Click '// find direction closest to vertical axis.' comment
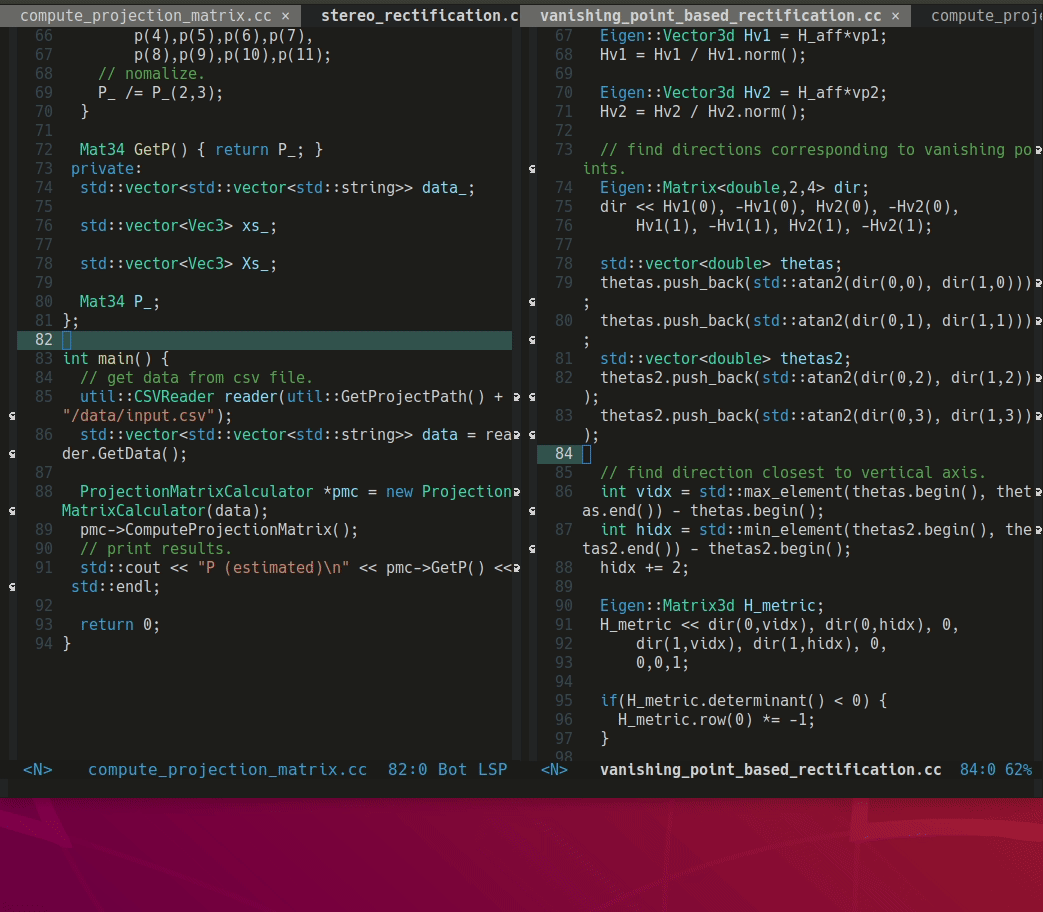This screenshot has width=1043, height=912. pyautogui.click(x=793, y=473)
